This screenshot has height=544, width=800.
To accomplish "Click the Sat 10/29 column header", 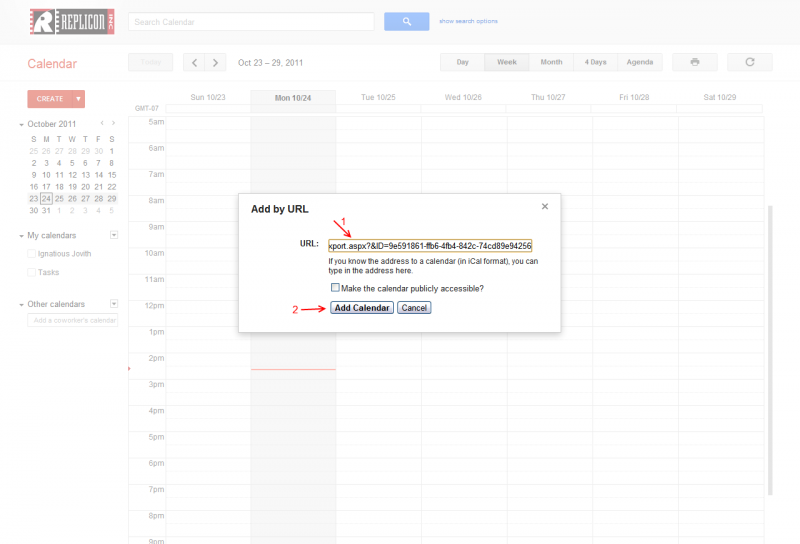I will click(719, 97).
